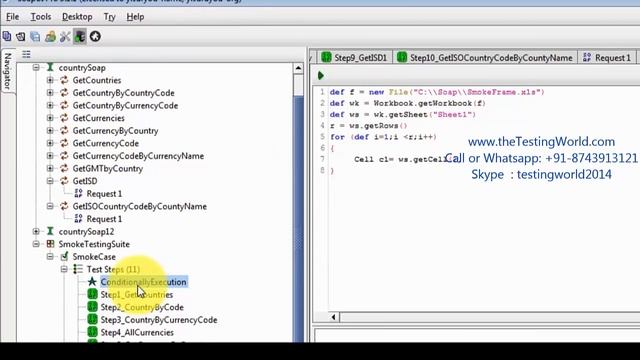640x360 pixels.
Task: Click the SmokeTestingSuite suite icon
Action: (x=50, y=244)
